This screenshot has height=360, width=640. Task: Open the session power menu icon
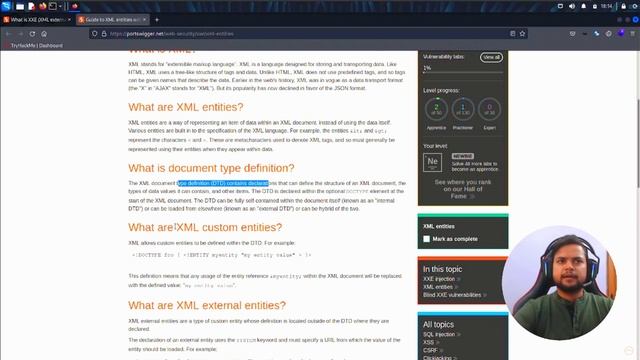635,6
